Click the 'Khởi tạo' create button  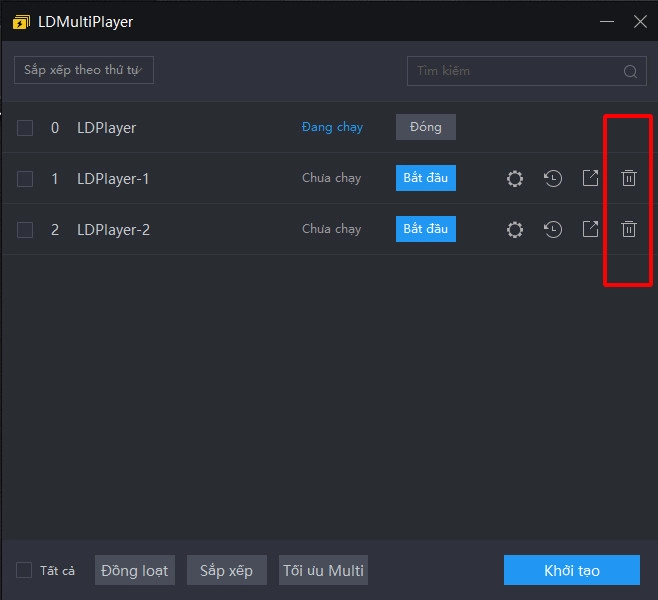[571, 570]
